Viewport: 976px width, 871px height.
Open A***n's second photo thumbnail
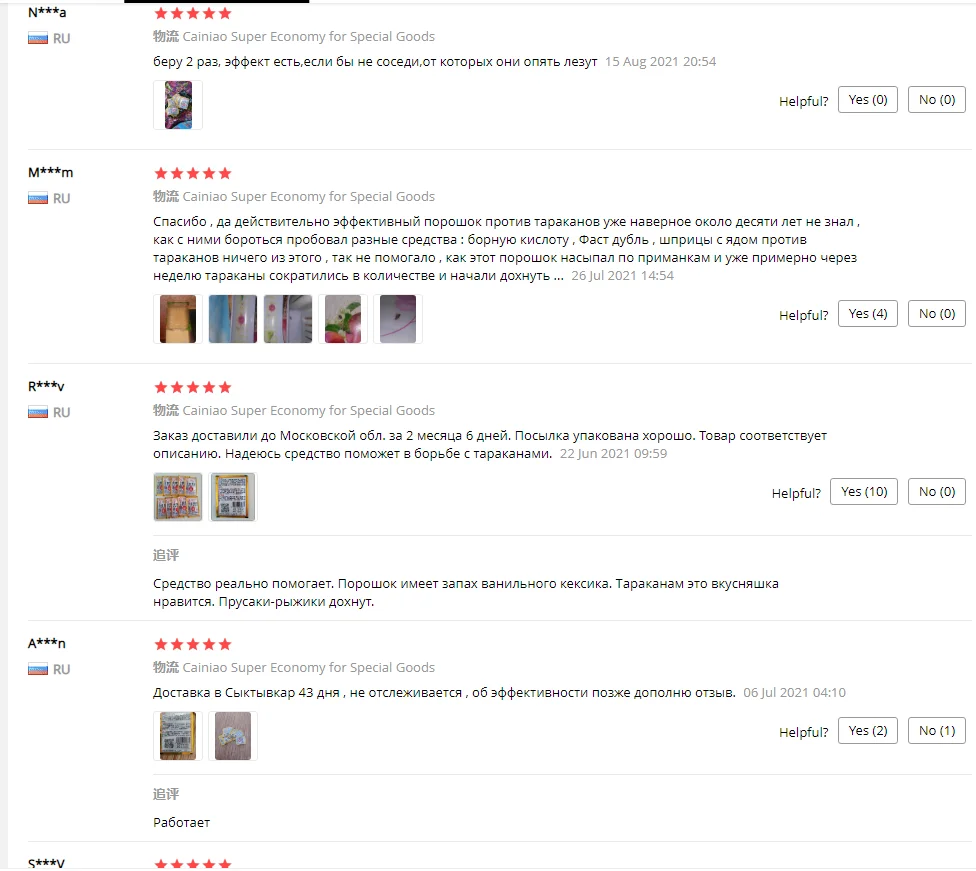[233, 736]
